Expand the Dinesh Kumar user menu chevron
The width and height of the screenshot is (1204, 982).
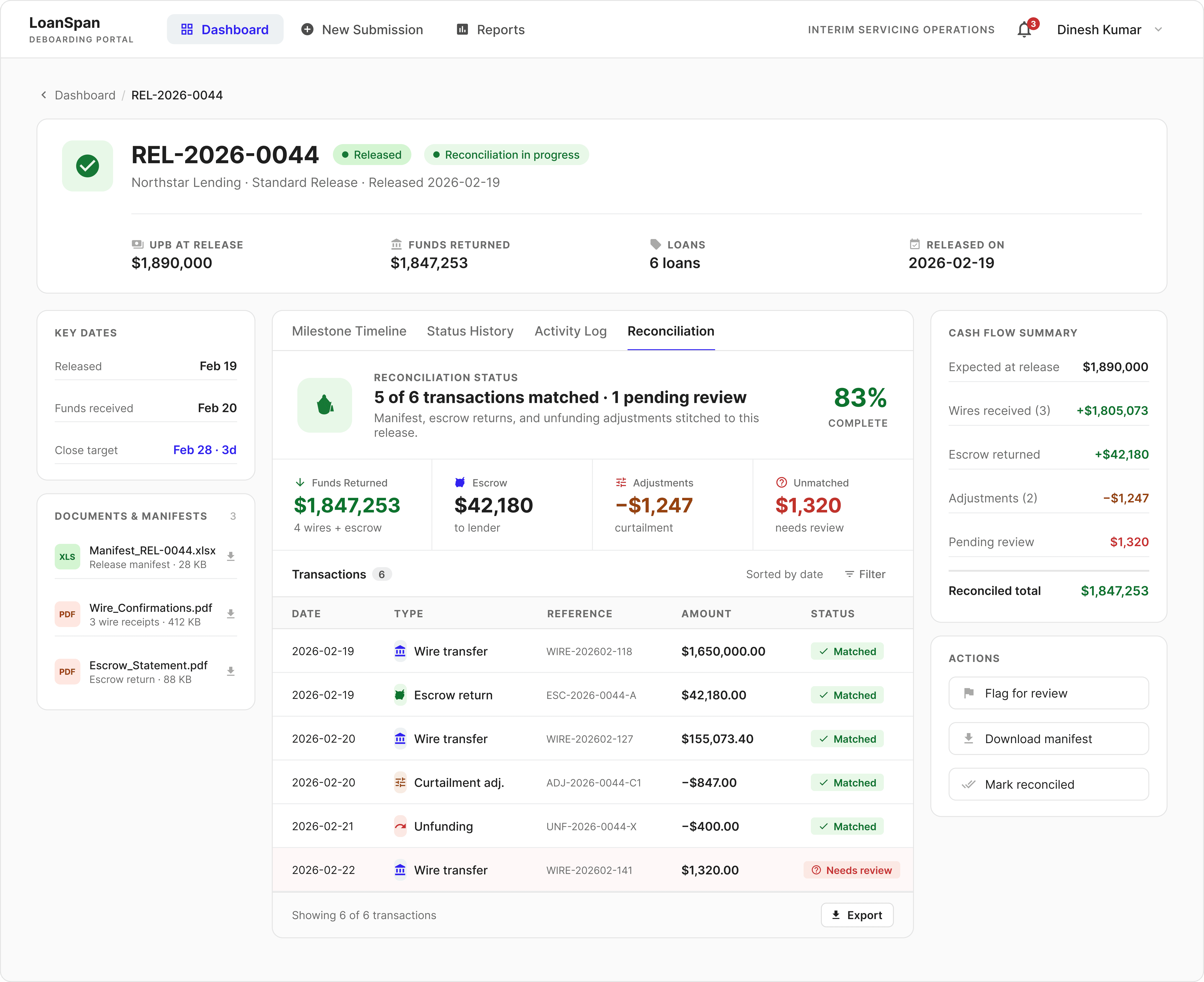[x=1158, y=29]
